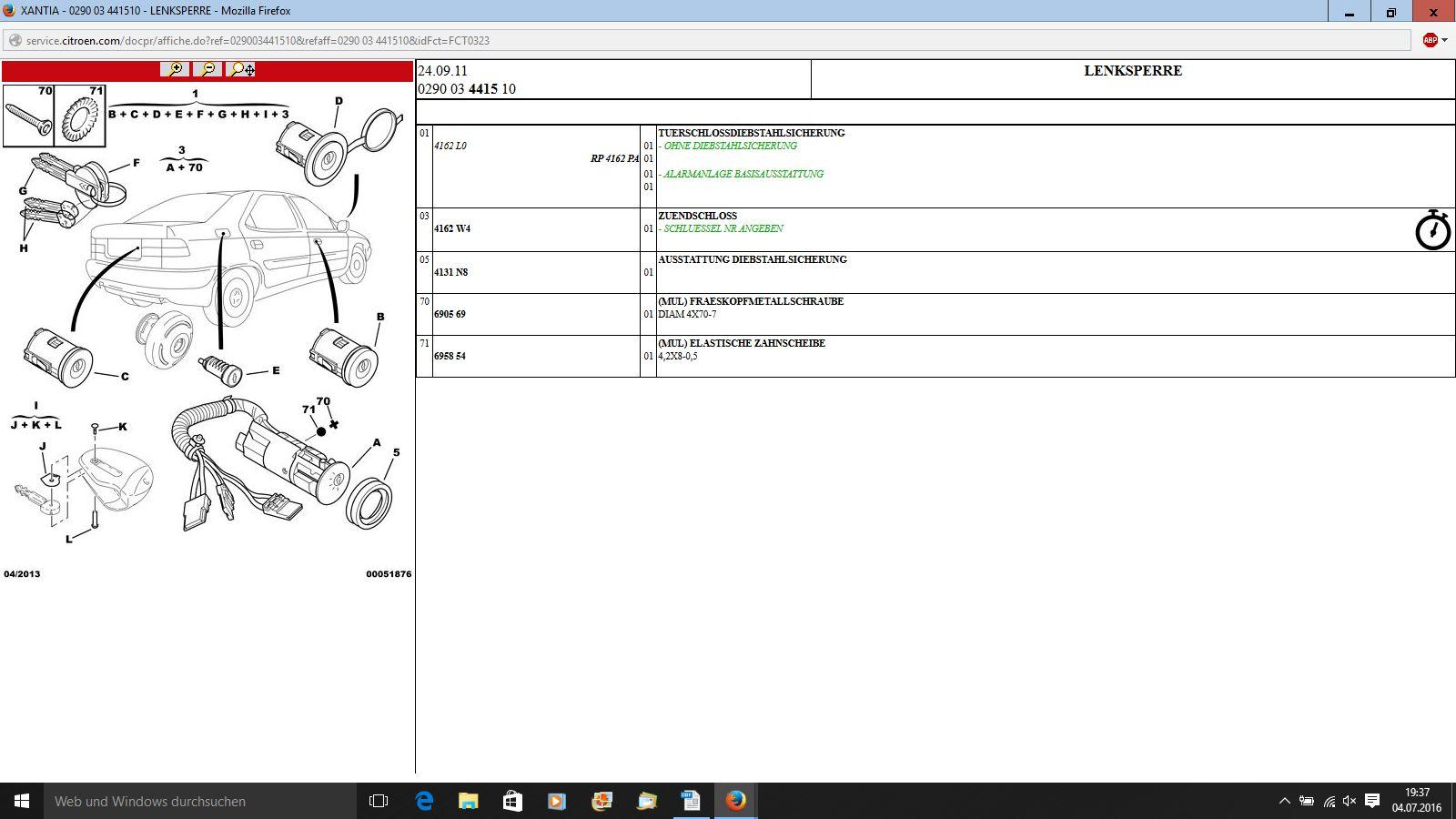Viewport: 1456px width, 819px height.
Task: Focus the URL address bar
Action: pos(707,40)
